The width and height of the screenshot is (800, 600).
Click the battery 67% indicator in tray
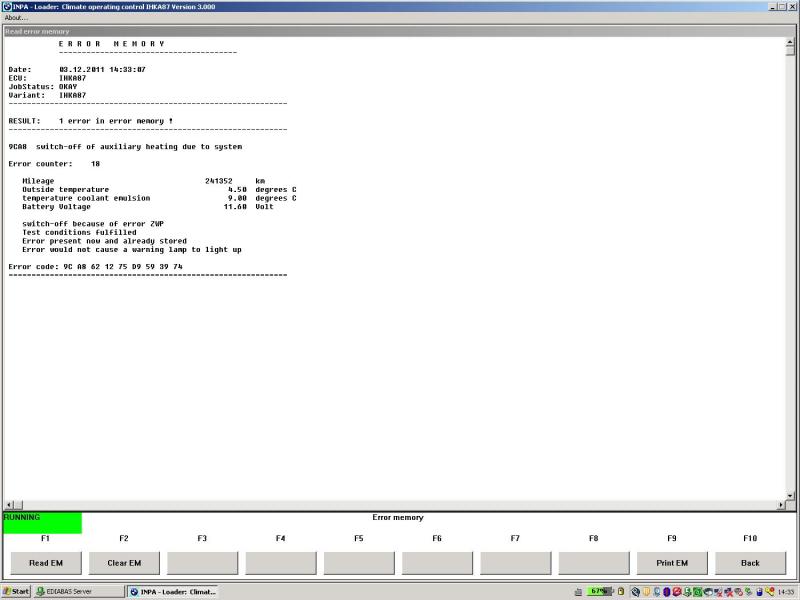click(x=599, y=591)
